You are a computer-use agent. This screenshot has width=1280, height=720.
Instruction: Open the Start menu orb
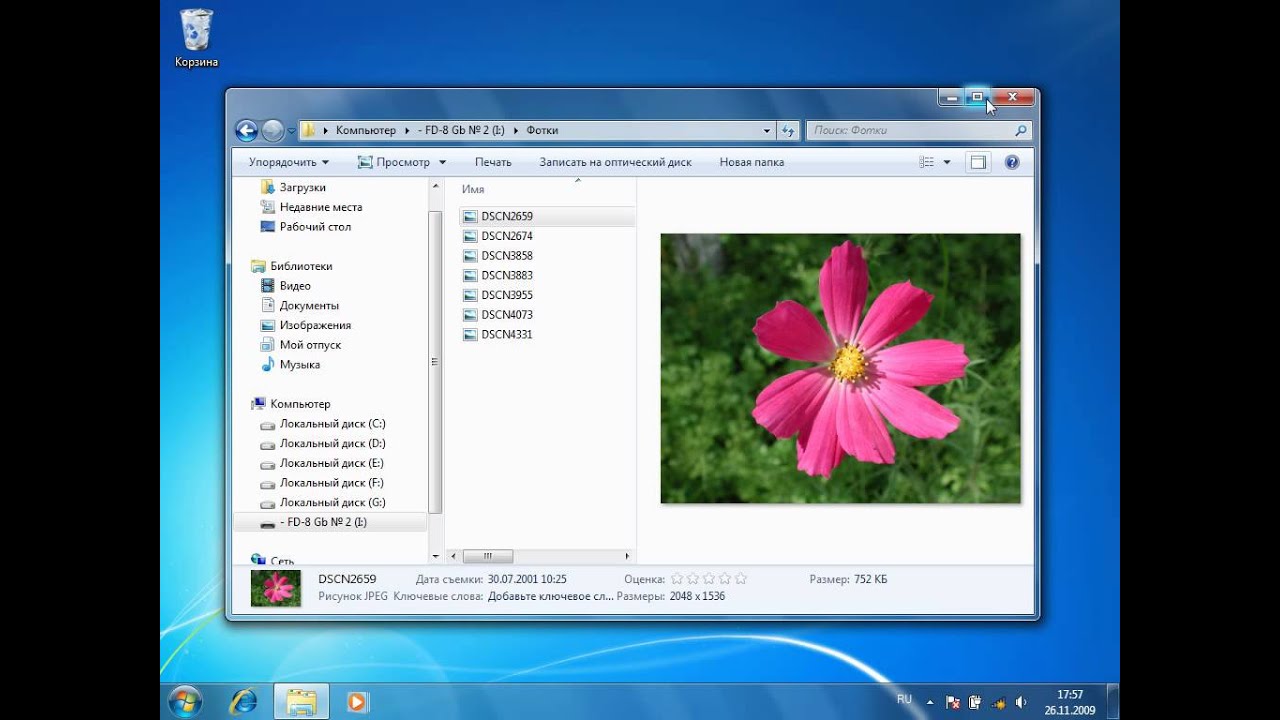tap(186, 701)
